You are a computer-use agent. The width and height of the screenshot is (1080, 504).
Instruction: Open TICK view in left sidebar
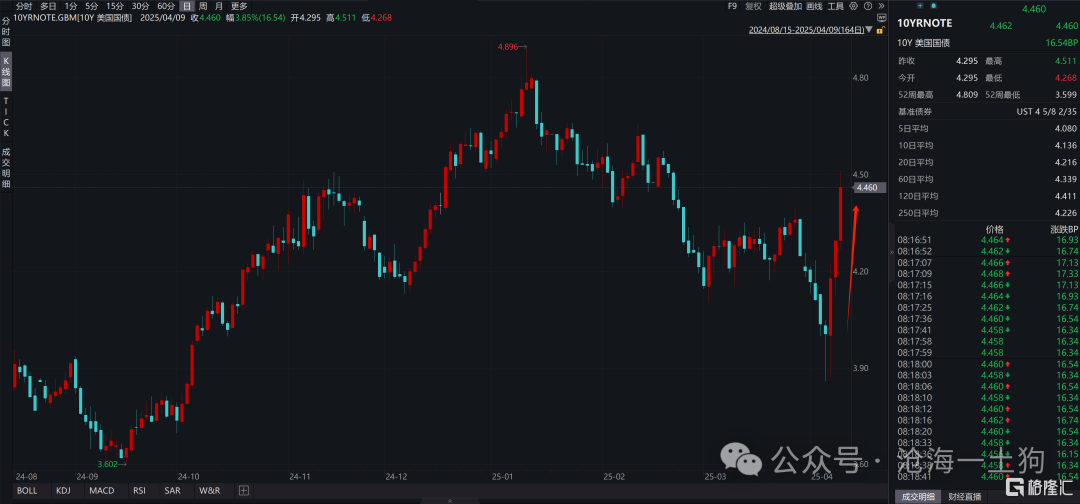(6, 116)
